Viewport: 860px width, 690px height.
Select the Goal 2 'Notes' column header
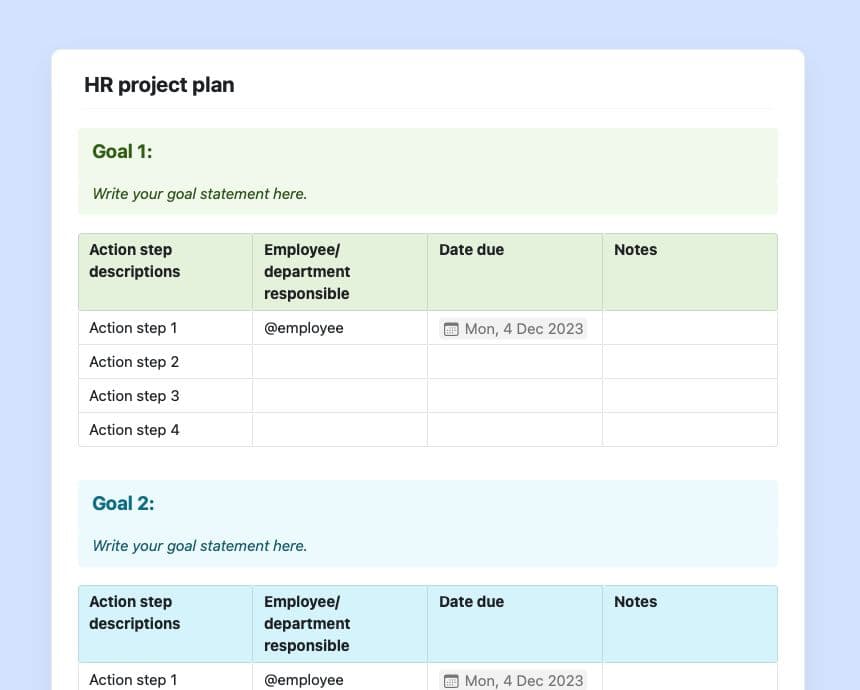635,602
